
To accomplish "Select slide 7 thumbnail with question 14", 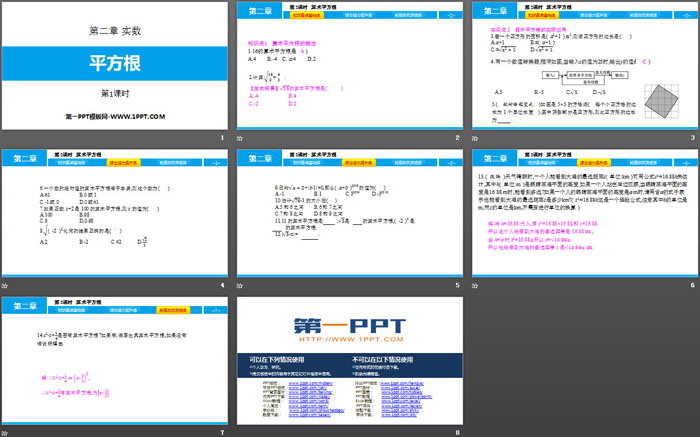I will 115,360.
